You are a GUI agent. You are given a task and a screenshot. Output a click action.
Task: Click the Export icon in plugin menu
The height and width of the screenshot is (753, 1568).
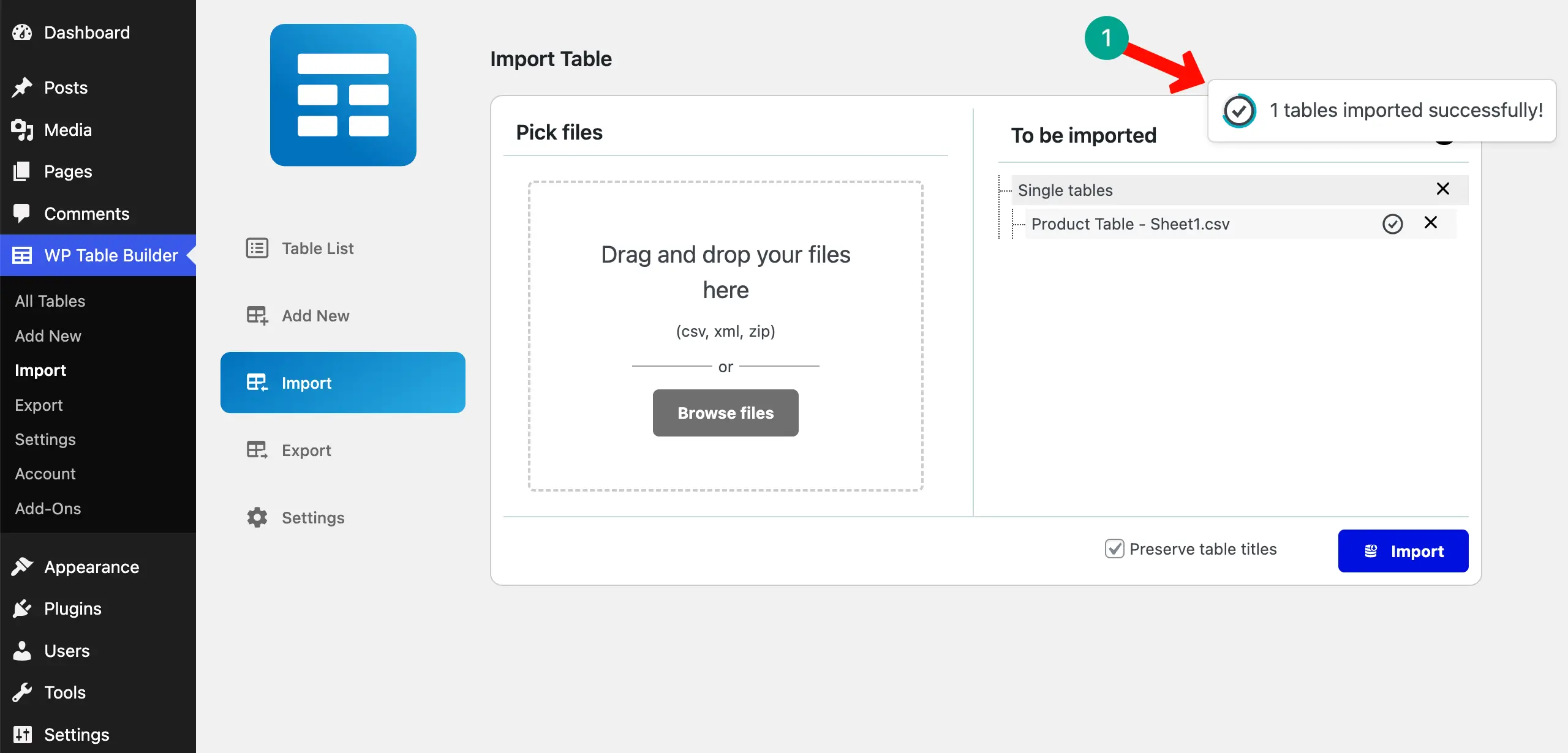(257, 450)
